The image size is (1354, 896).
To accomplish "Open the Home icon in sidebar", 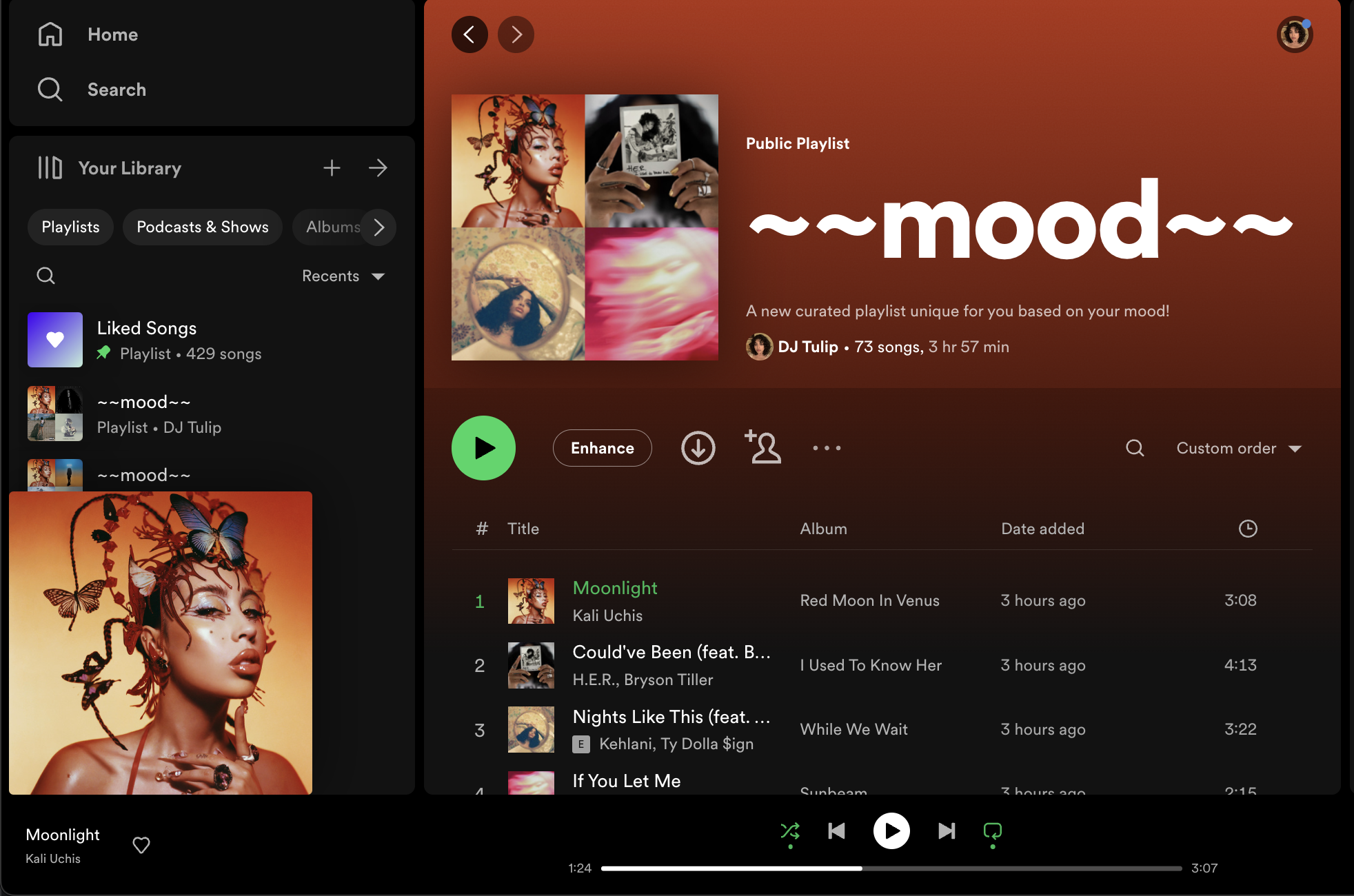I will click(x=50, y=34).
